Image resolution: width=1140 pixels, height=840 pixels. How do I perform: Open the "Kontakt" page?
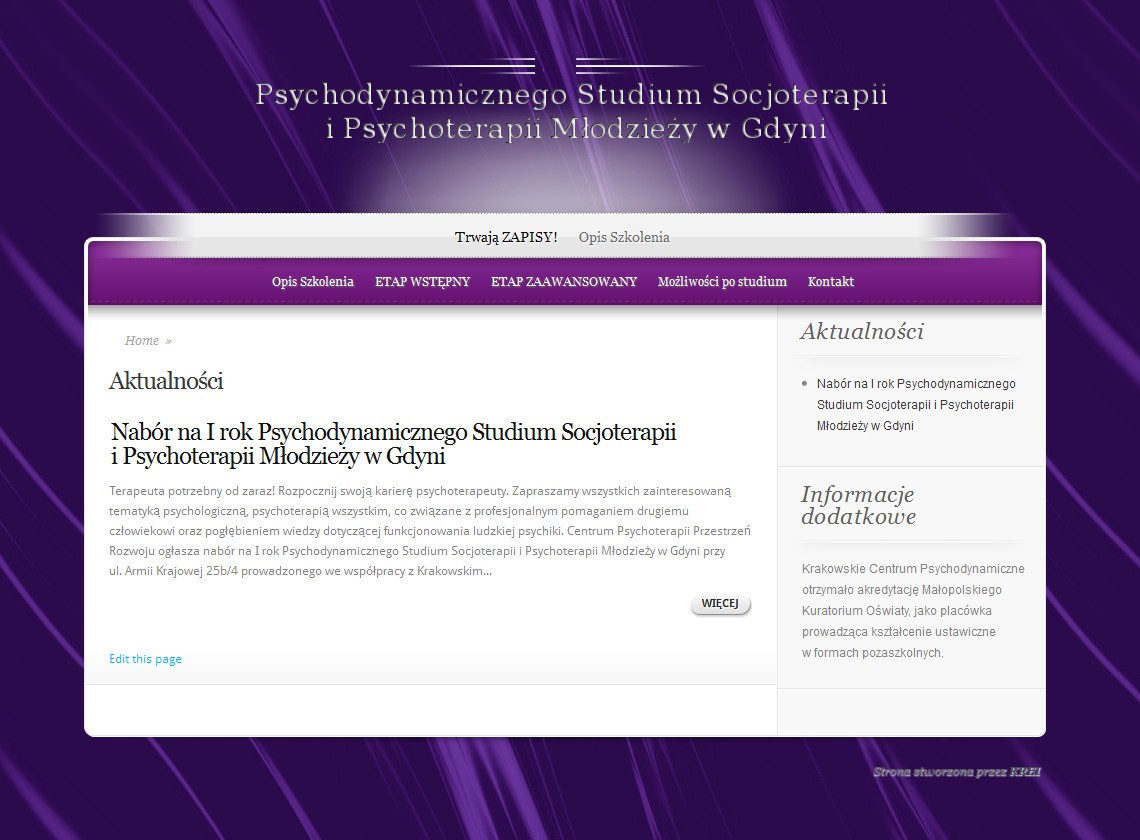pyautogui.click(x=831, y=282)
